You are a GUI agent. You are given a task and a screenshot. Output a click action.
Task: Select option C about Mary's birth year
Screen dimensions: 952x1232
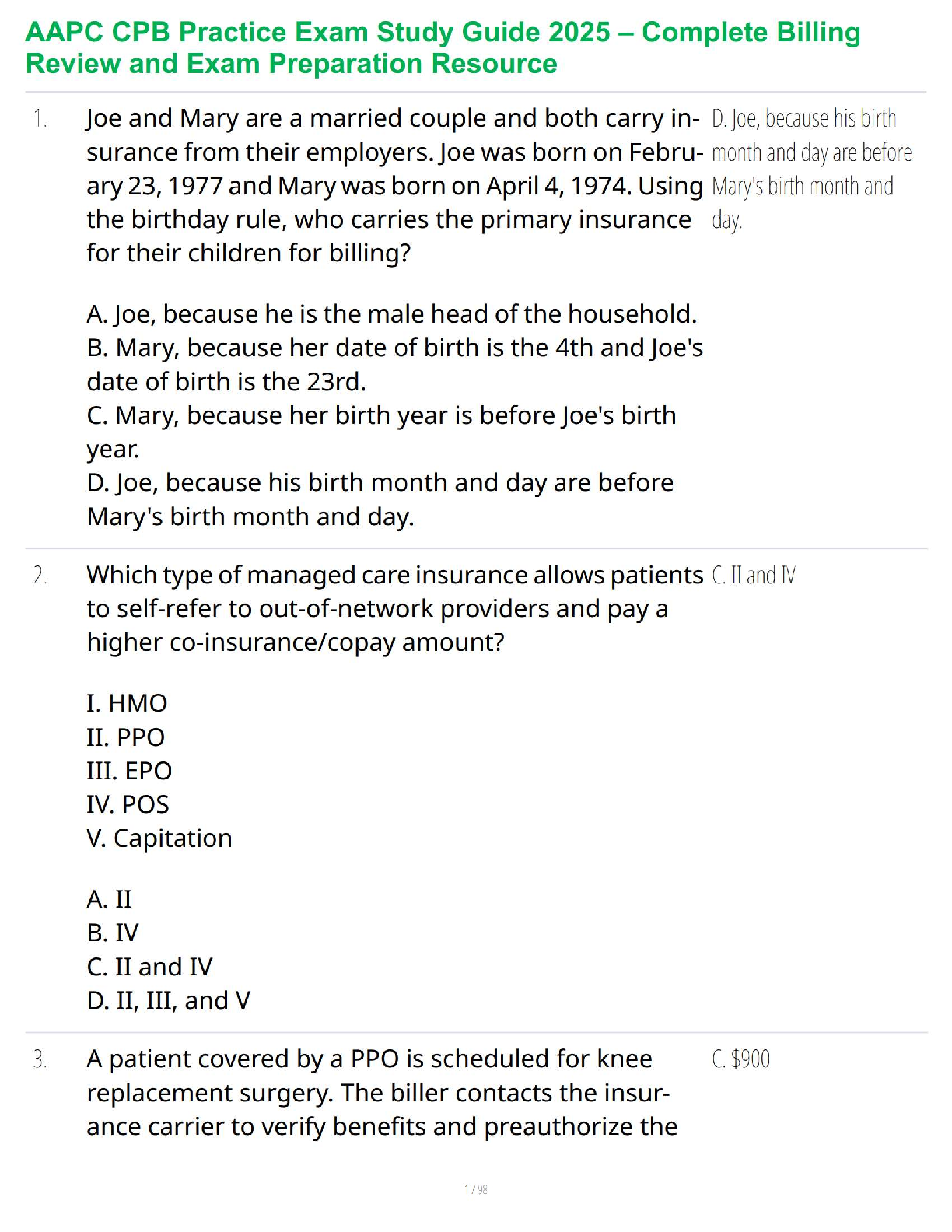click(381, 432)
